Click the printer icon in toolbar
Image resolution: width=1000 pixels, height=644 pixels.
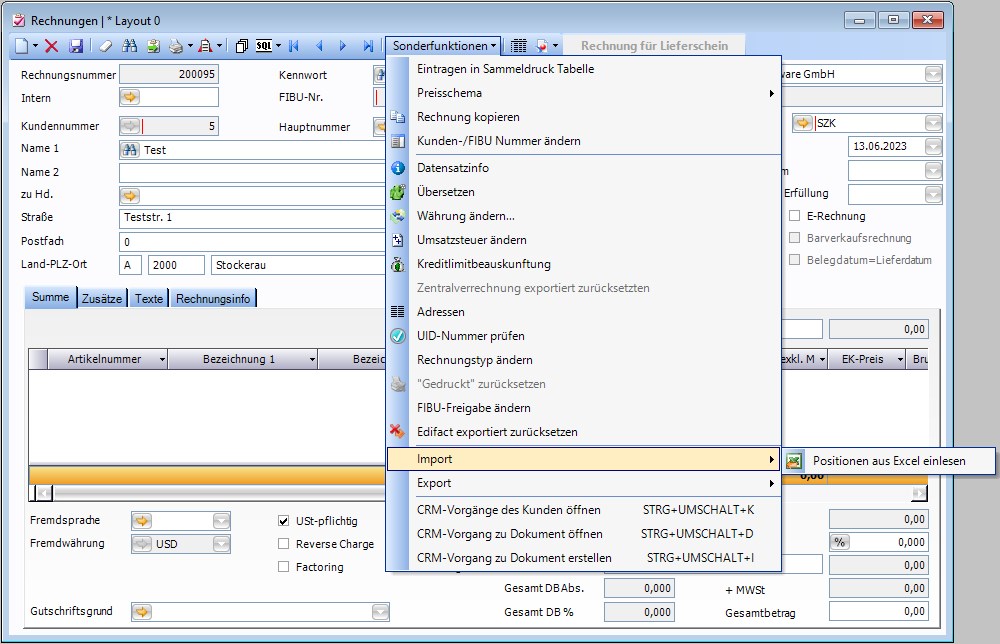tap(175, 46)
